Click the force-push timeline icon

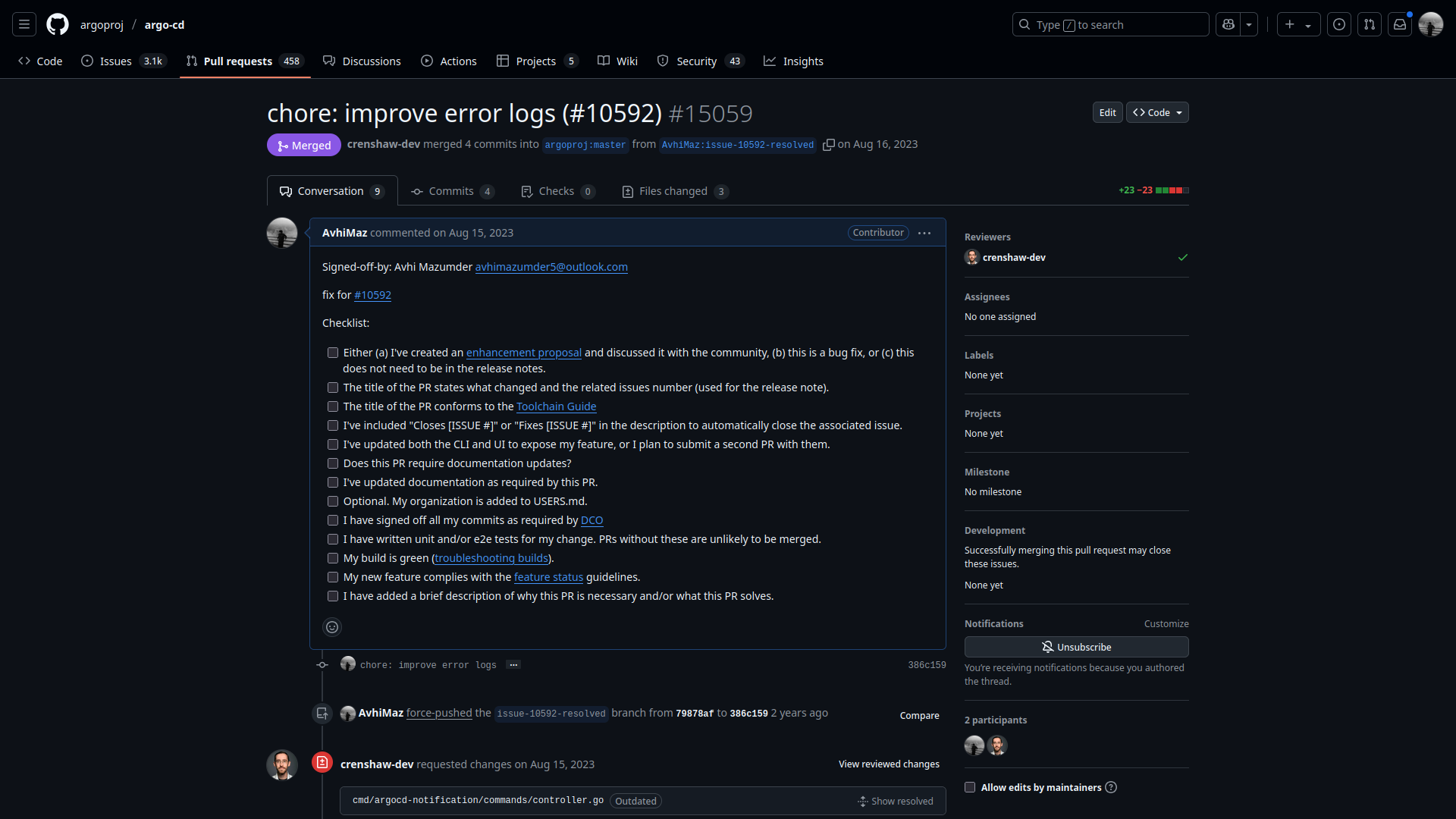322,714
